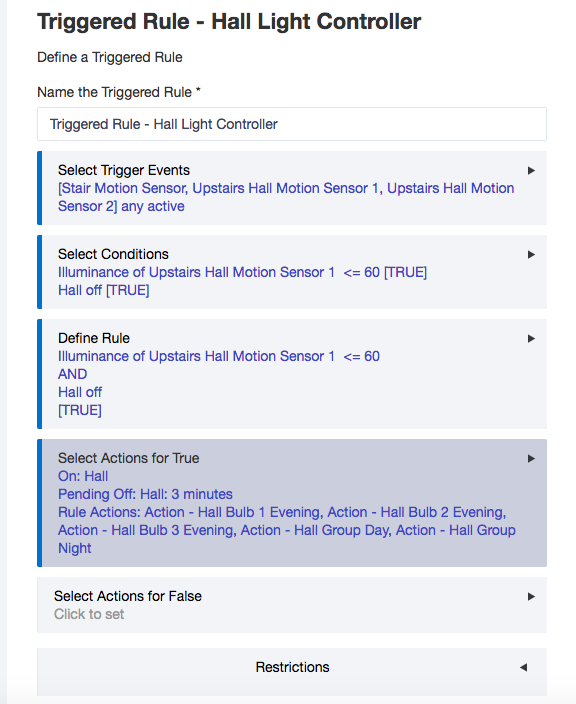Click Illuminance <= 60 [TRUE] condition
576x704 pixels.
[x=242, y=272]
